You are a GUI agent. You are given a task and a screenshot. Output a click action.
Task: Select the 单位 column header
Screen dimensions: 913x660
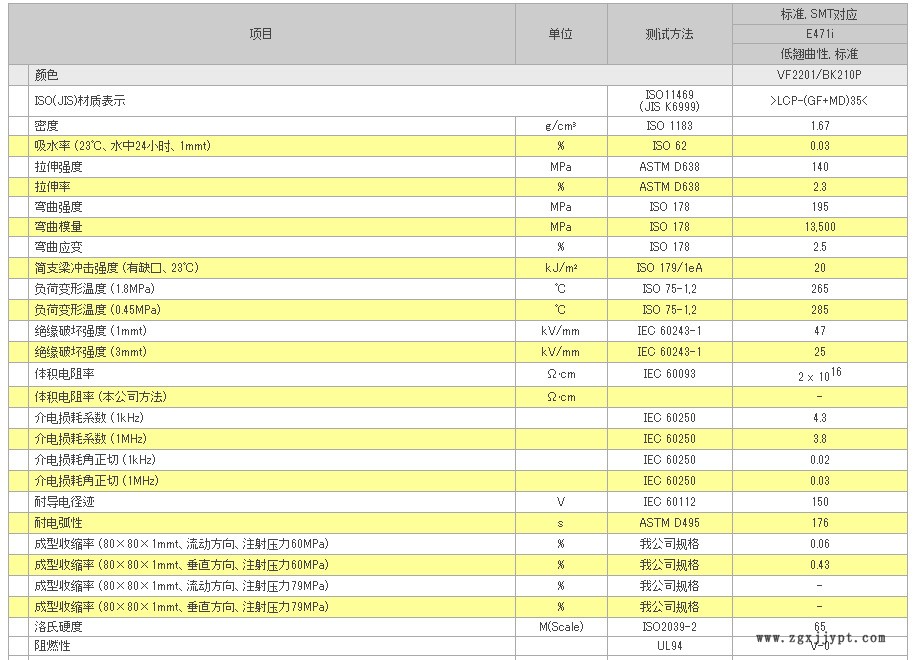click(561, 34)
